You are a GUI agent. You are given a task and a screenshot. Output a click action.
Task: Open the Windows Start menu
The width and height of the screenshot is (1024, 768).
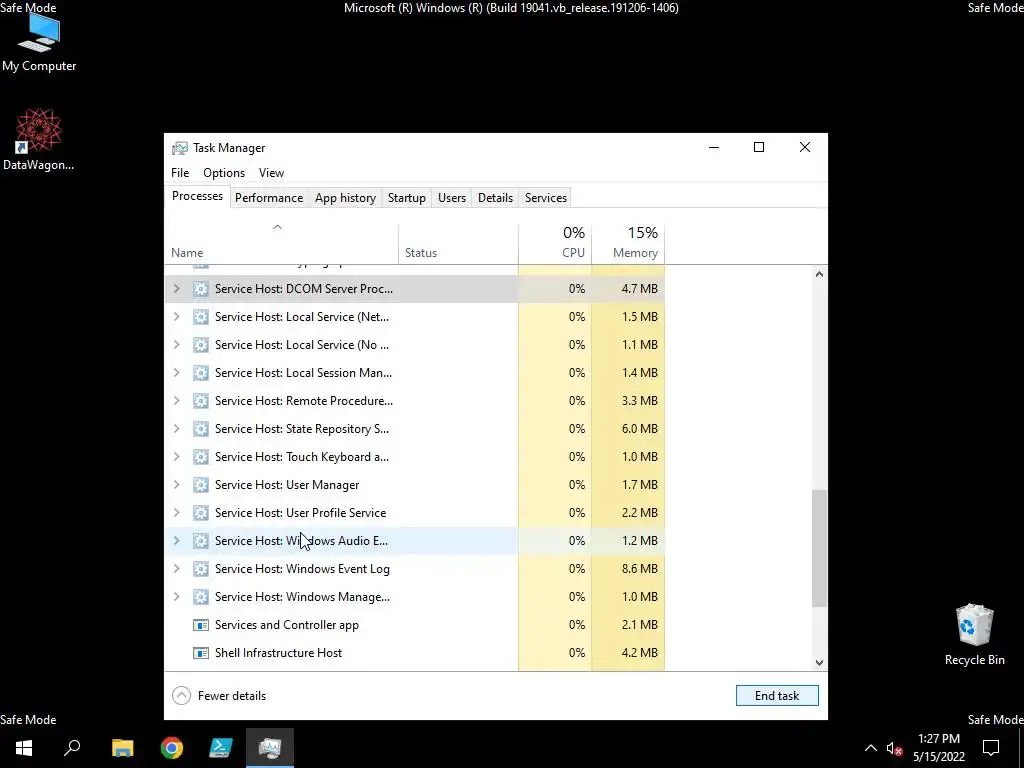tap(24, 748)
